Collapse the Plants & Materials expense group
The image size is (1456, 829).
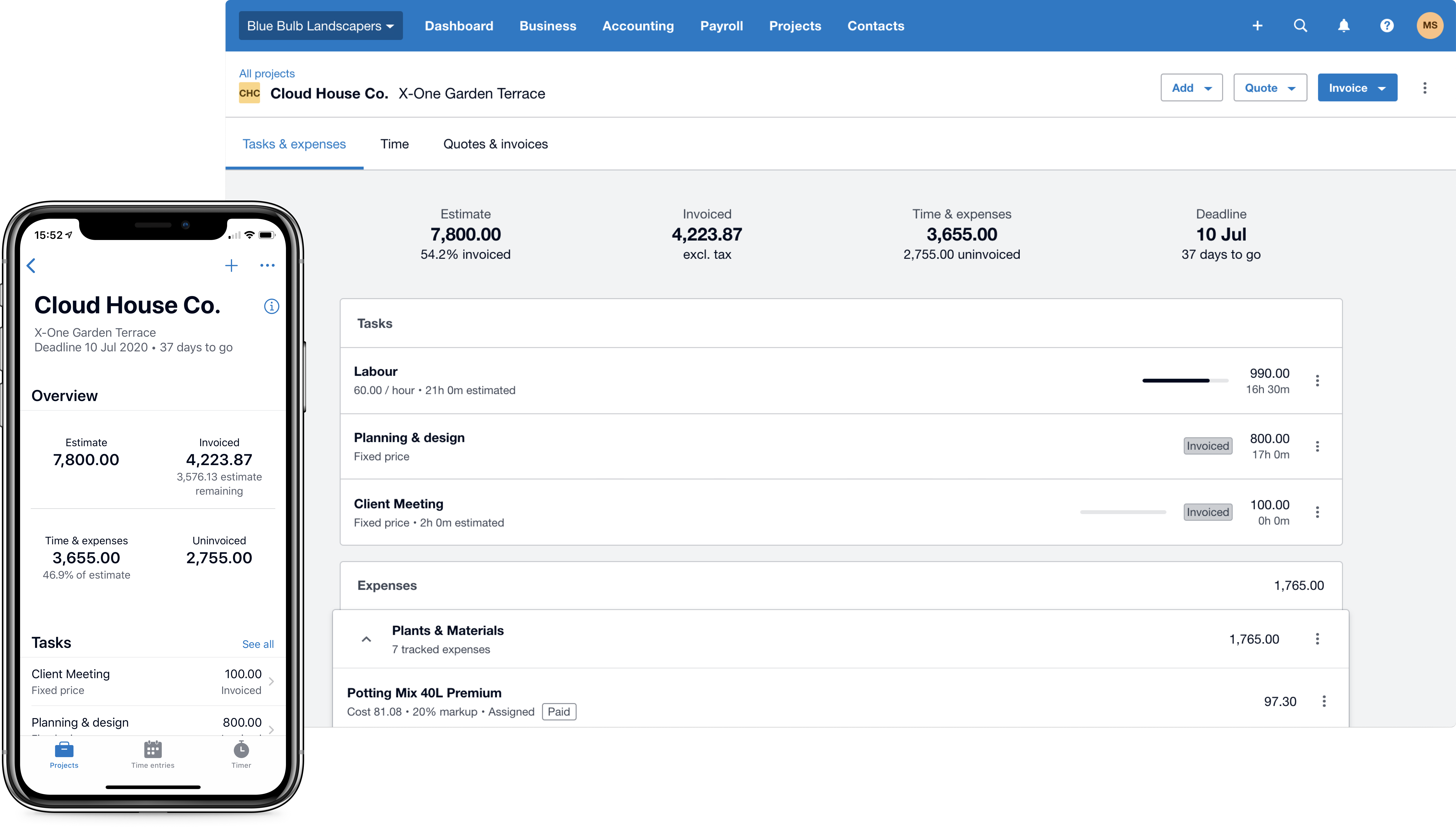pyautogui.click(x=366, y=639)
